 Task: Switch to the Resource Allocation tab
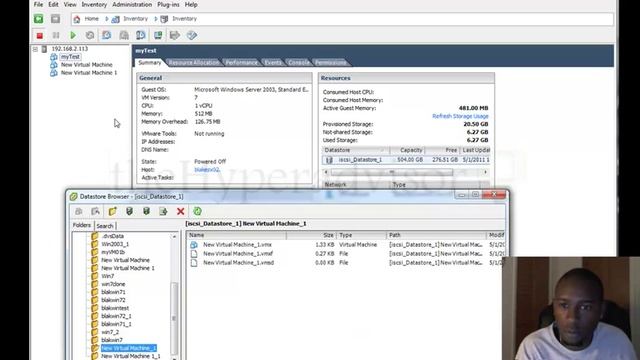pos(194,62)
